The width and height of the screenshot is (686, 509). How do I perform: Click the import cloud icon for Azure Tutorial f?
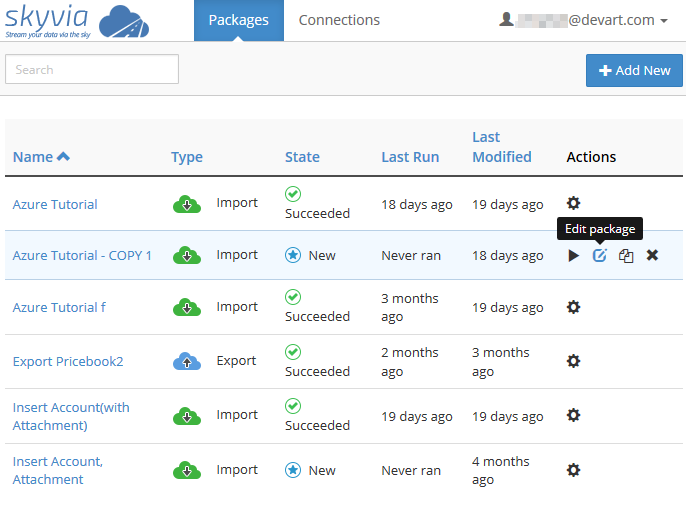(x=187, y=308)
